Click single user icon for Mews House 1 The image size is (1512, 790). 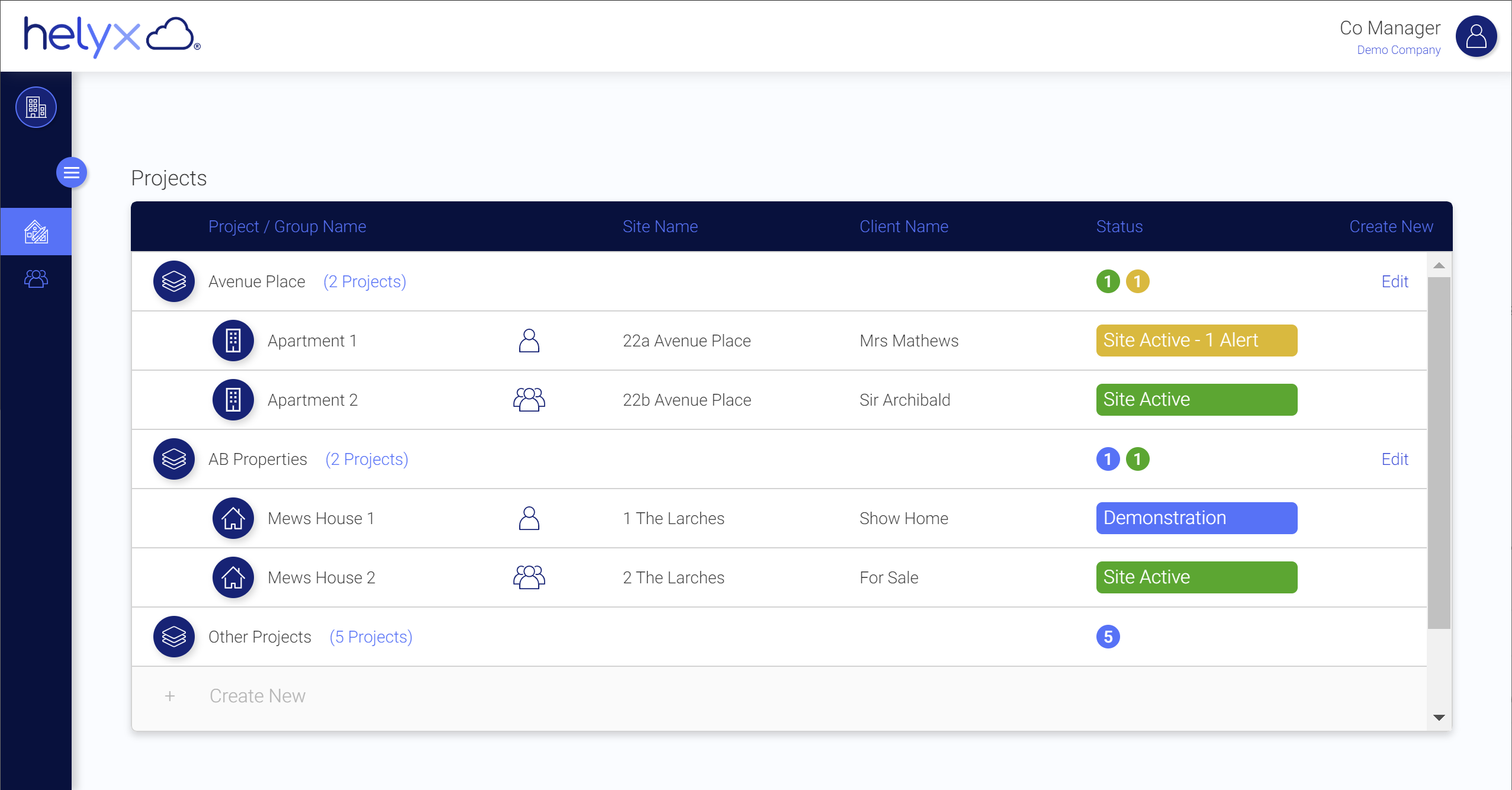point(529,518)
